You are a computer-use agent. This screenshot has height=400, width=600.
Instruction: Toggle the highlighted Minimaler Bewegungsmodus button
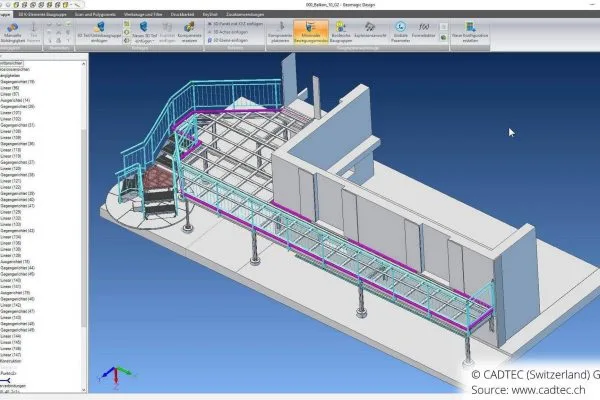(311, 32)
